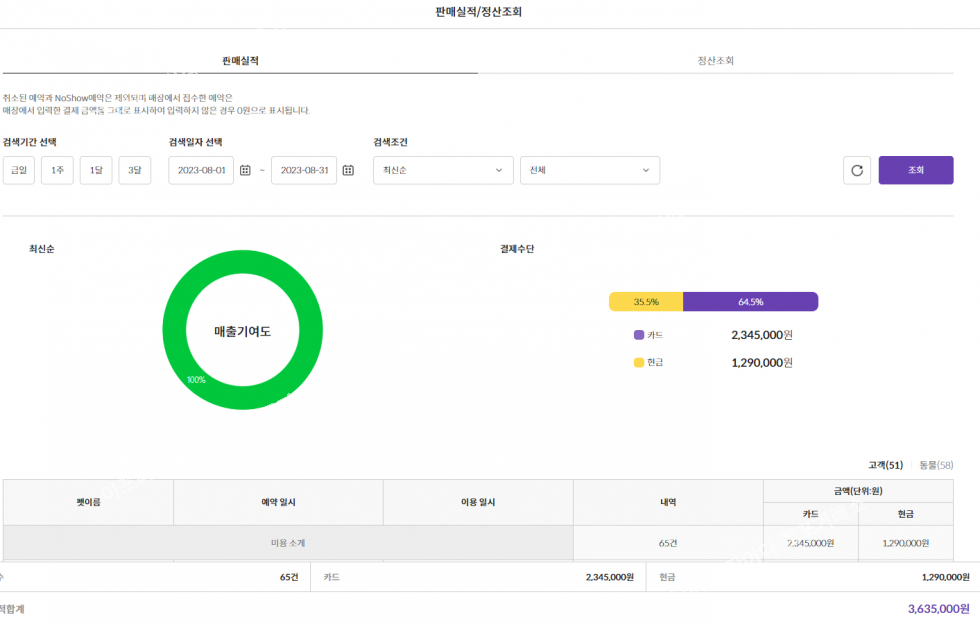980x624 pixels.
Task: Click the purple 카드 legend marker
Action: 639,336
